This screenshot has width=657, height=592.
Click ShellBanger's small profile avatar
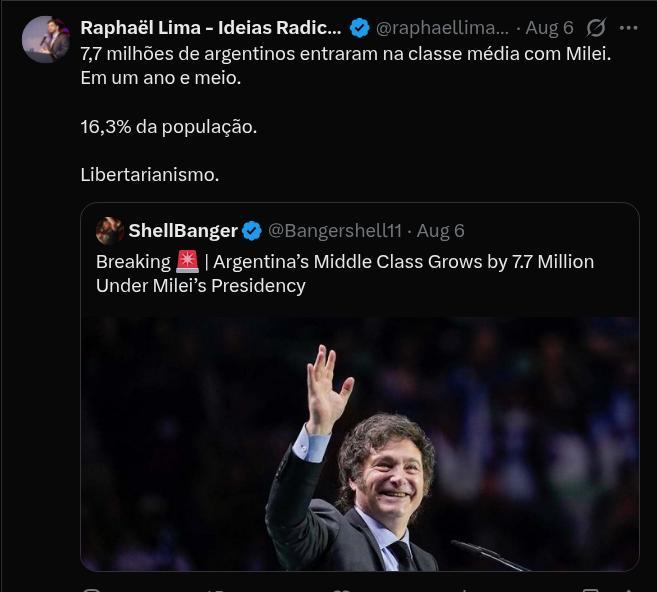(x=110, y=231)
